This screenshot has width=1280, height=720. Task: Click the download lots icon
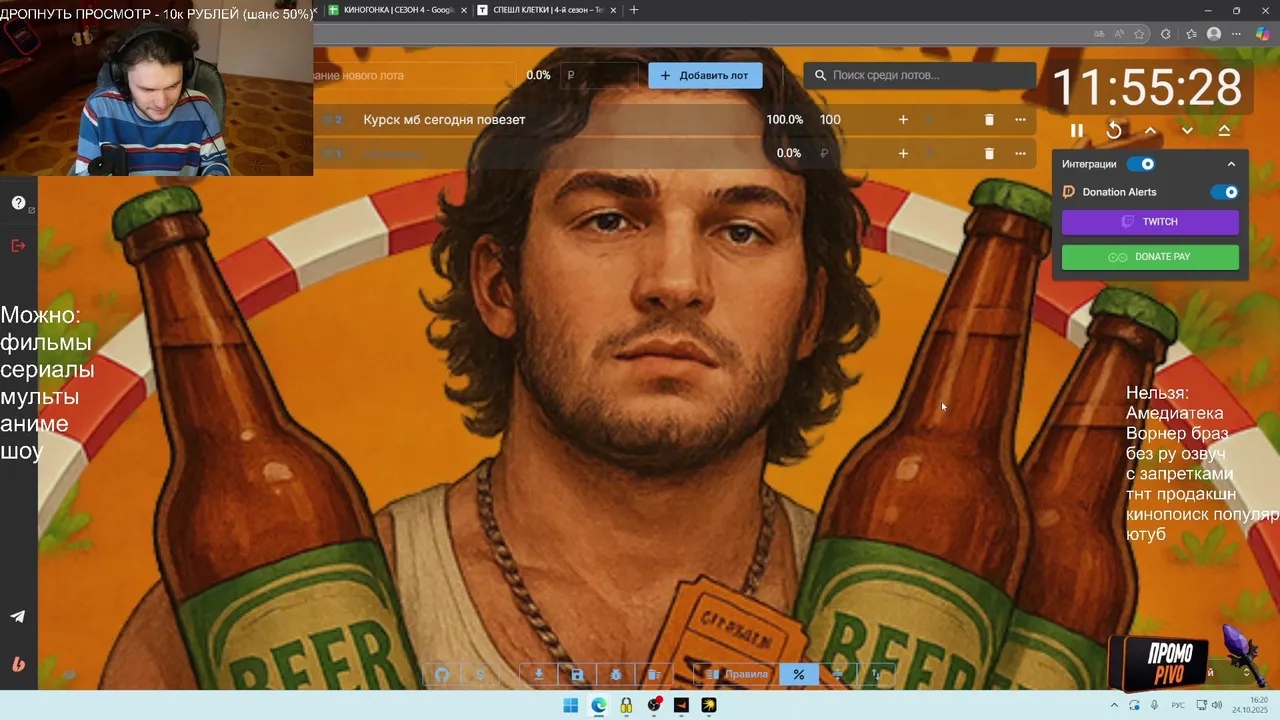click(538, 674)
